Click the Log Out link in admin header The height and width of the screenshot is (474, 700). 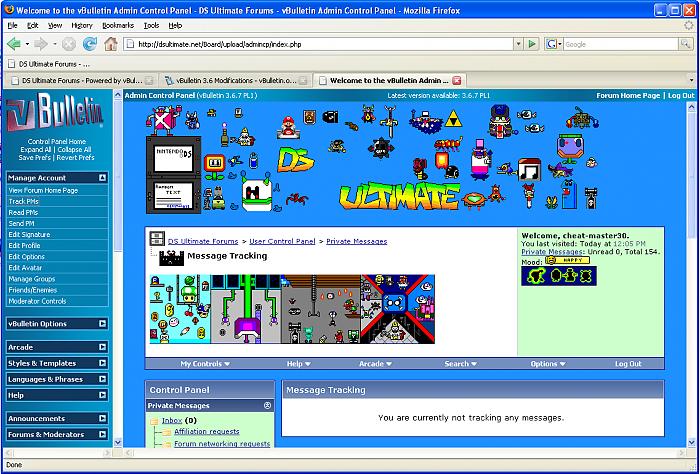point(681,95)
